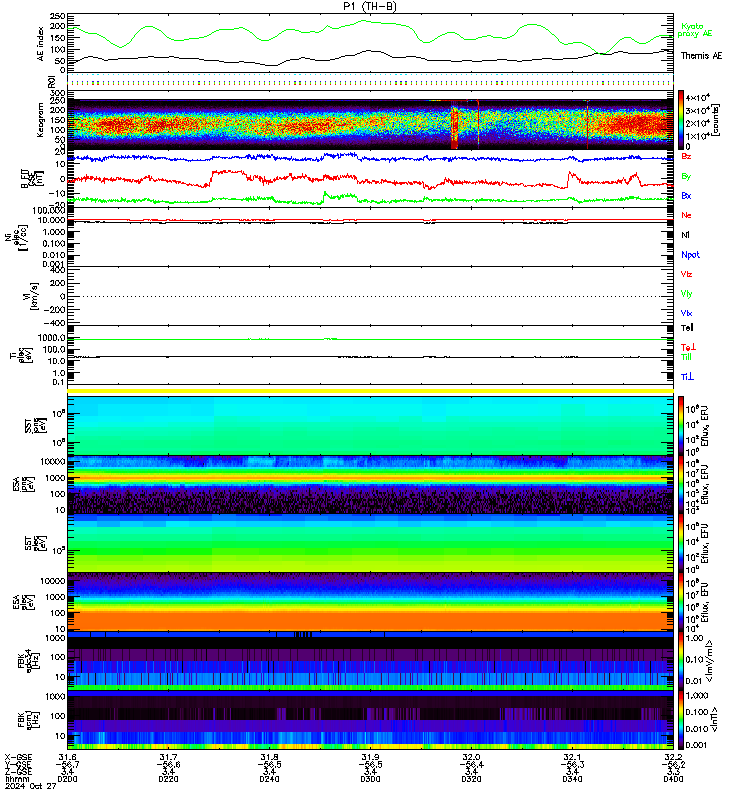
Task: Click the X-GSE row label
Action: click(18, 757)
